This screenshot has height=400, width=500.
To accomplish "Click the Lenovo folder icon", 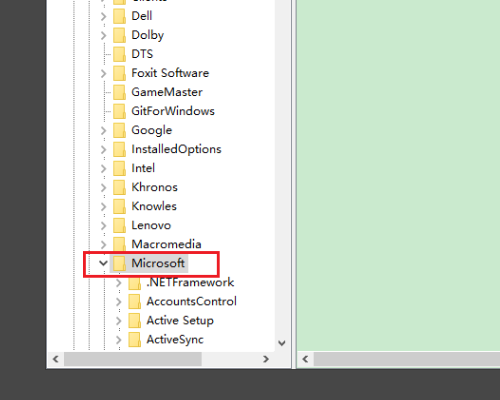I will point(119,225).
